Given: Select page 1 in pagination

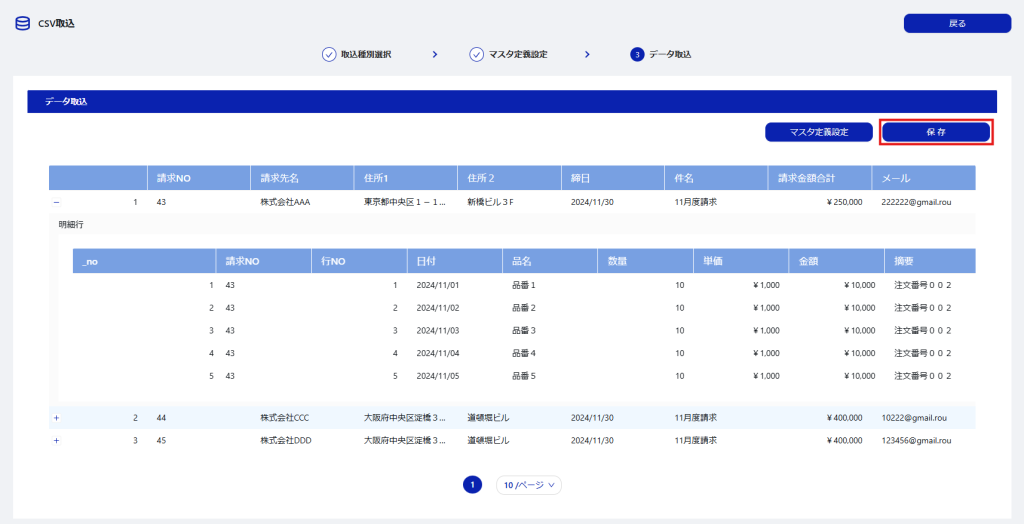Looking at the screenshot, I should tap(472, 485).
